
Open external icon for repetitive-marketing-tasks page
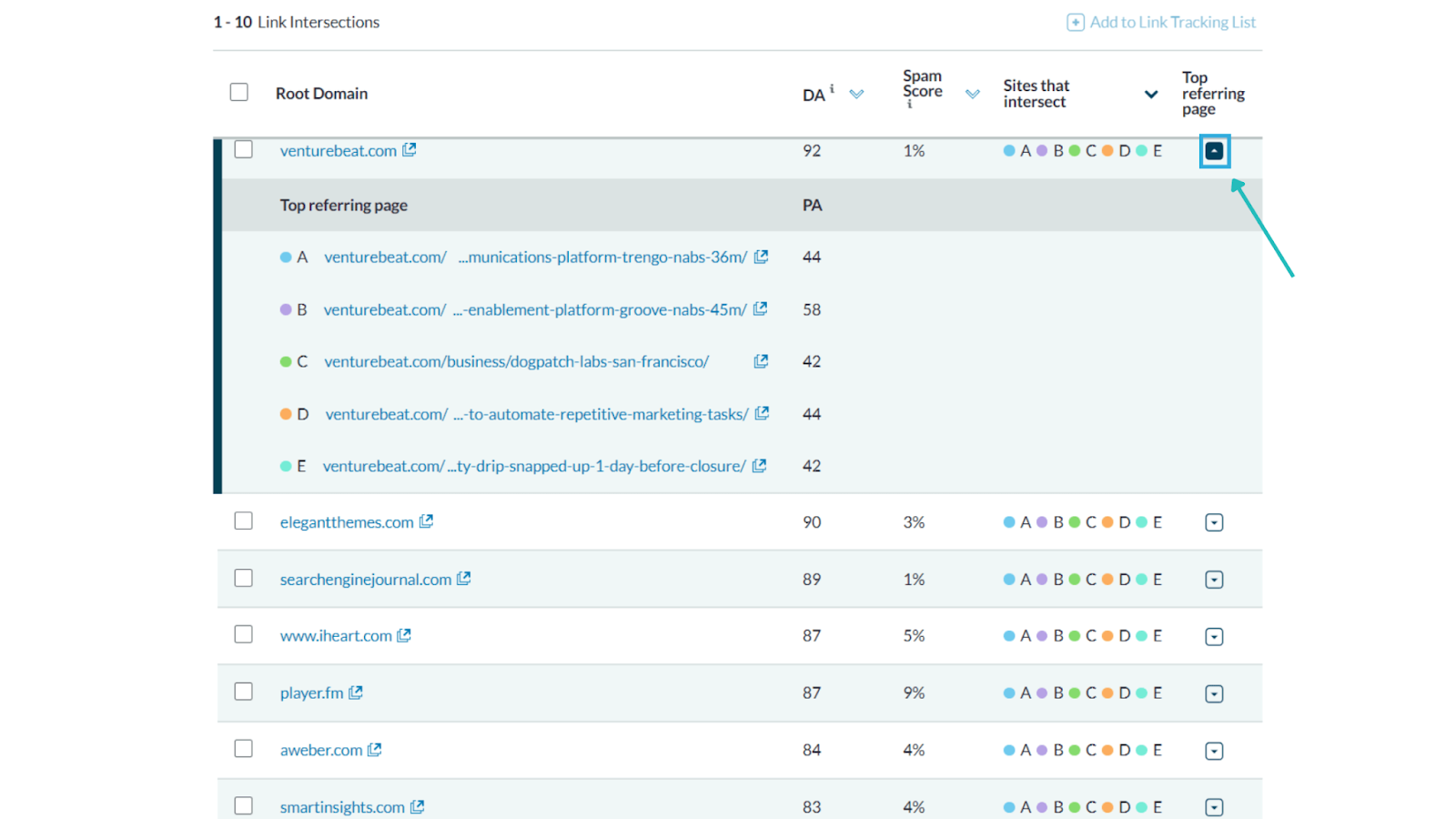tap(763, 413)
